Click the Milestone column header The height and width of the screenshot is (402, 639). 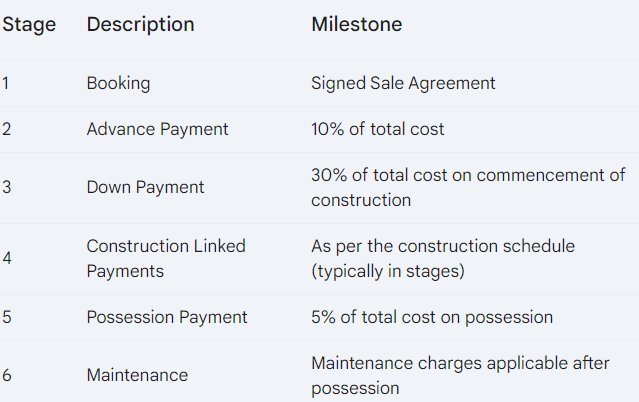pyautogui.click(x=357, y=24)
